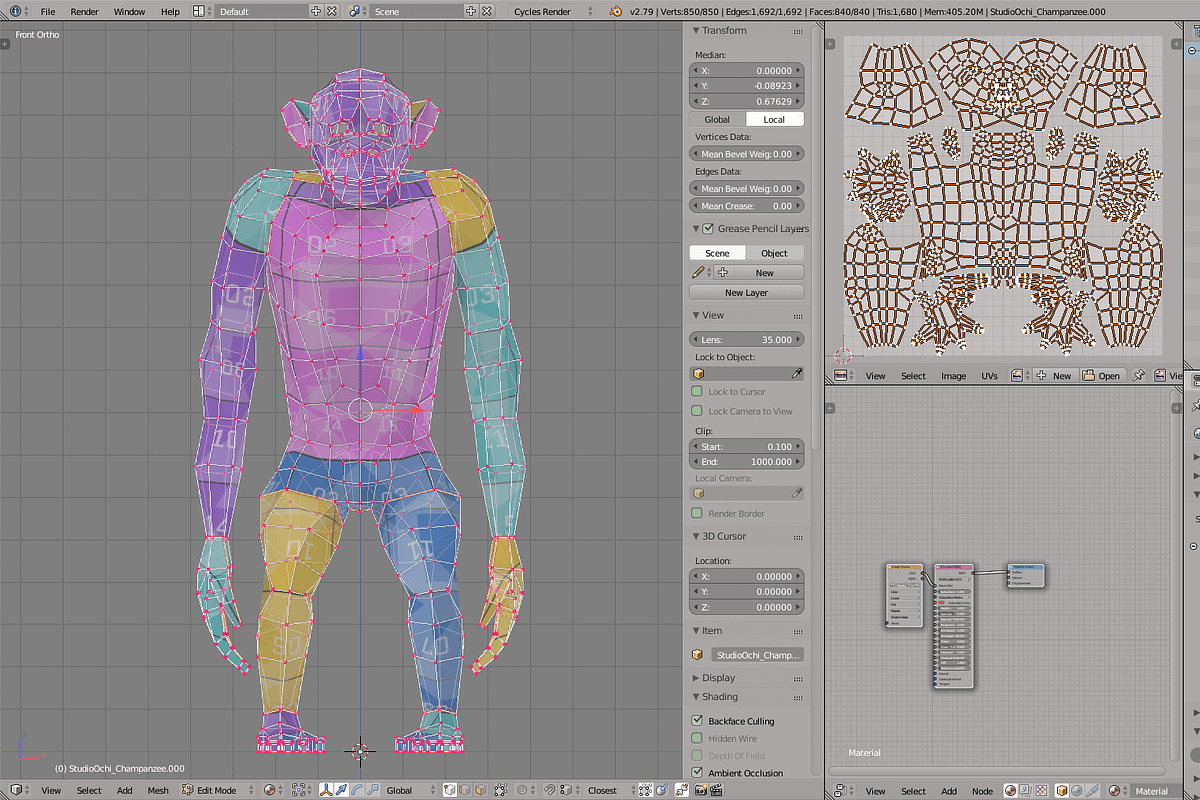The image size is (1200, 800).
Task: Disable Backface Culling checkbox
Action: click(697, 720)
